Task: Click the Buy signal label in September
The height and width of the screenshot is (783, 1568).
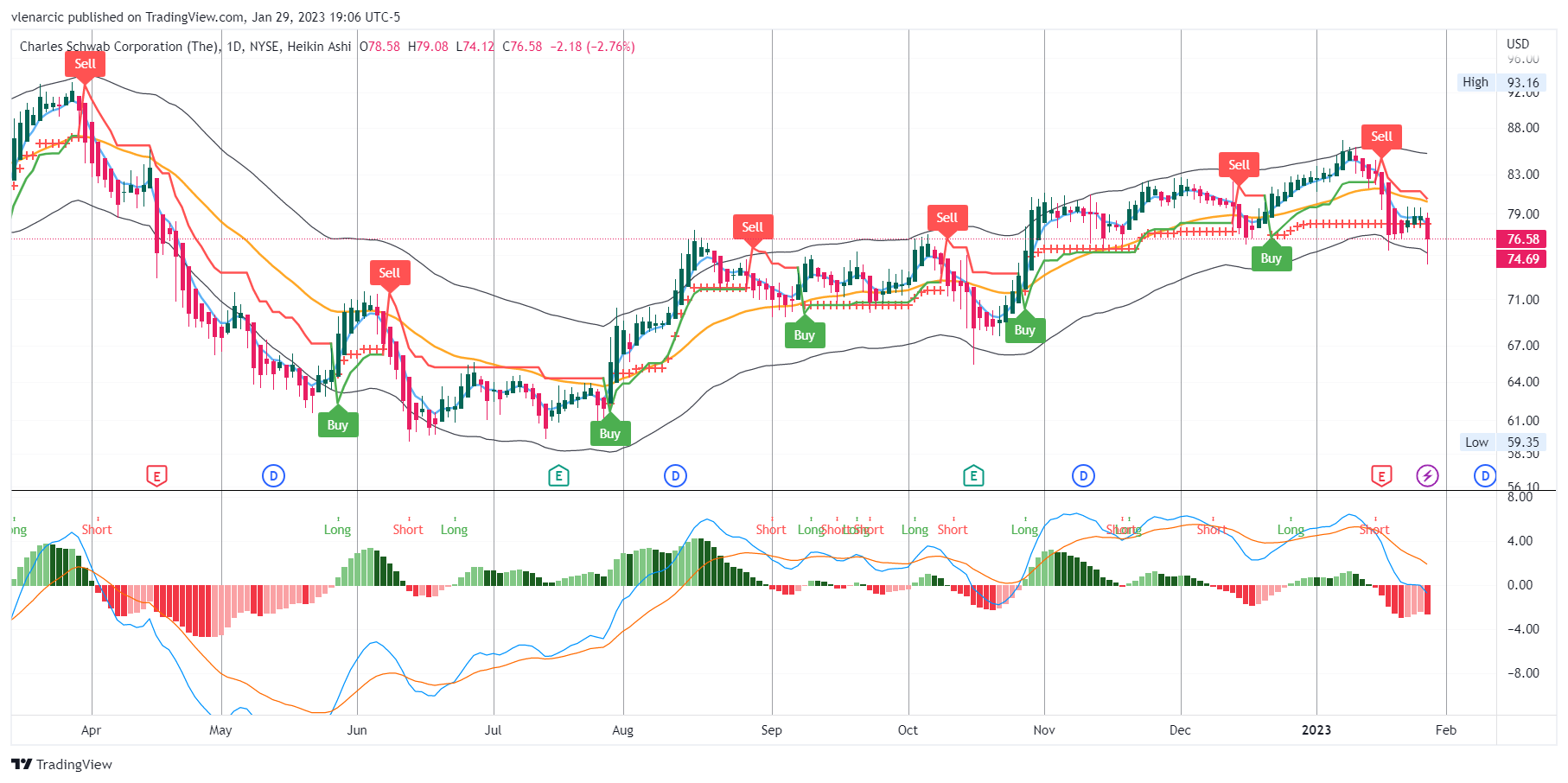Action: pyautogui.click(x=804, y=335)
